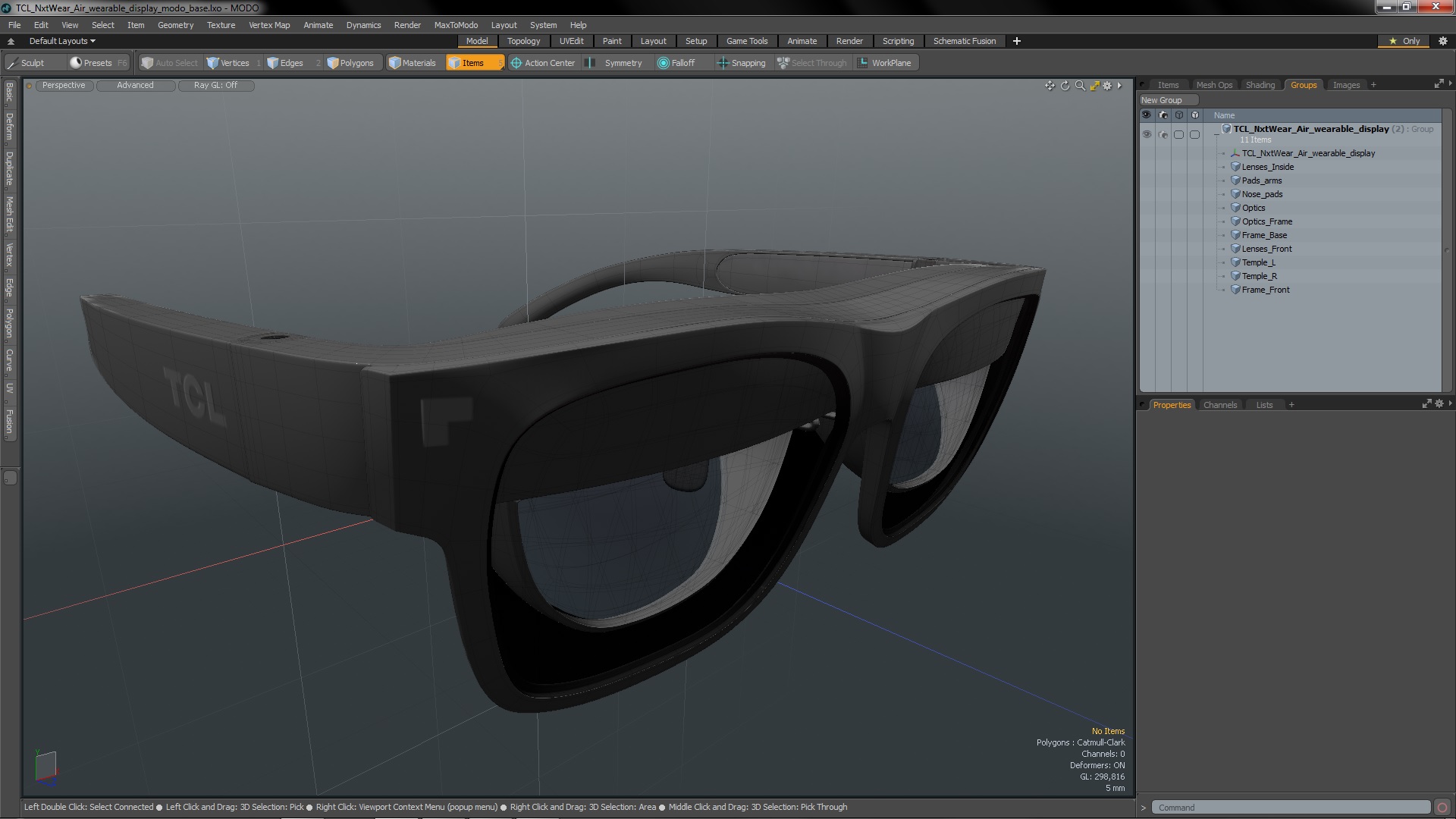The height and width of the screenshot is (819, 1456).
Task: Switch to the Channels tab
Action: point(1219,405)
